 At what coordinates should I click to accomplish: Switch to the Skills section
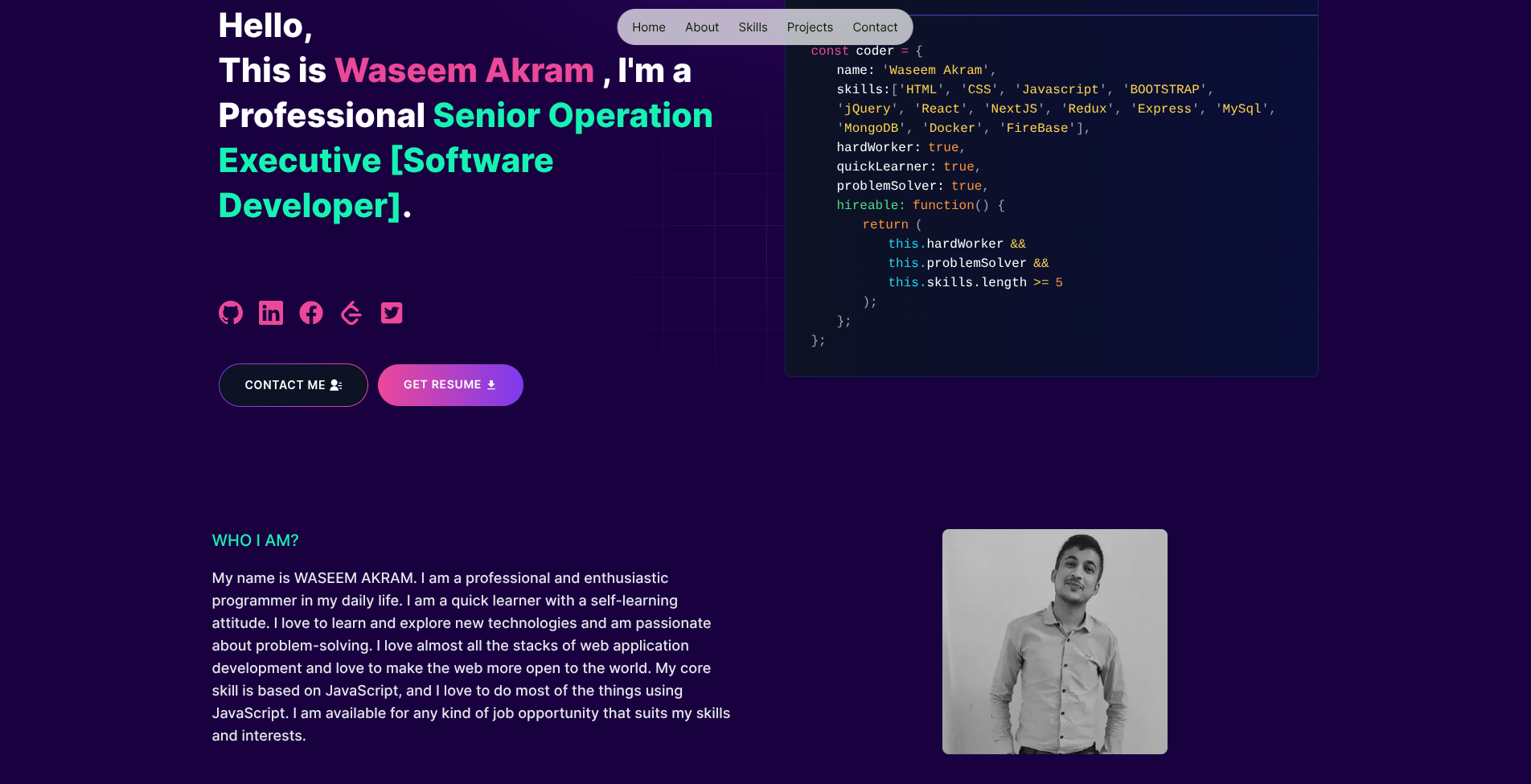click(x=753, y=27)
